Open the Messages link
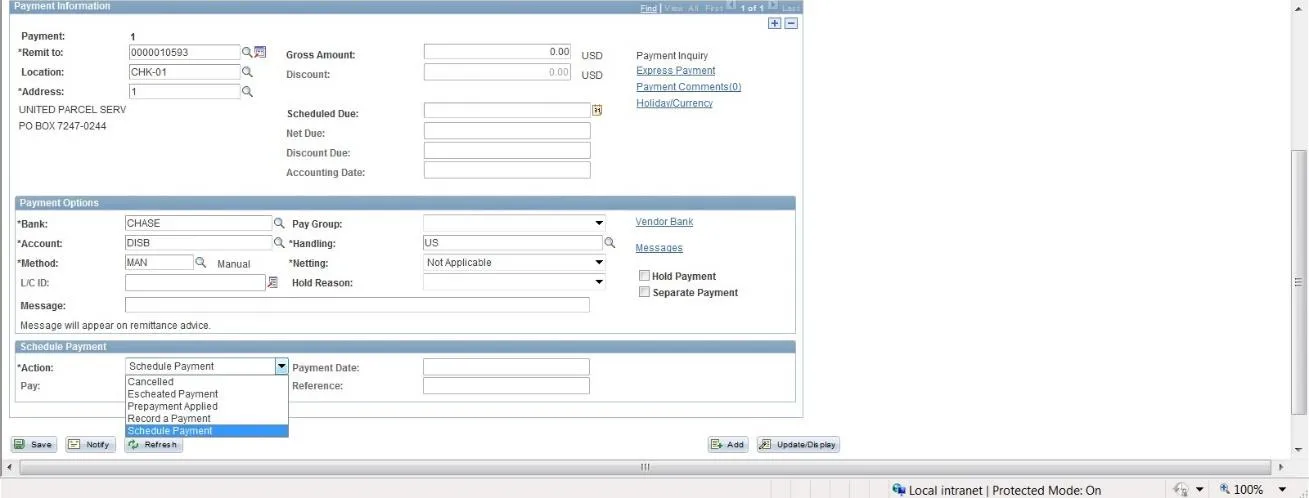Viewport: 1309px width, 498px height. (x=659, y=248)
